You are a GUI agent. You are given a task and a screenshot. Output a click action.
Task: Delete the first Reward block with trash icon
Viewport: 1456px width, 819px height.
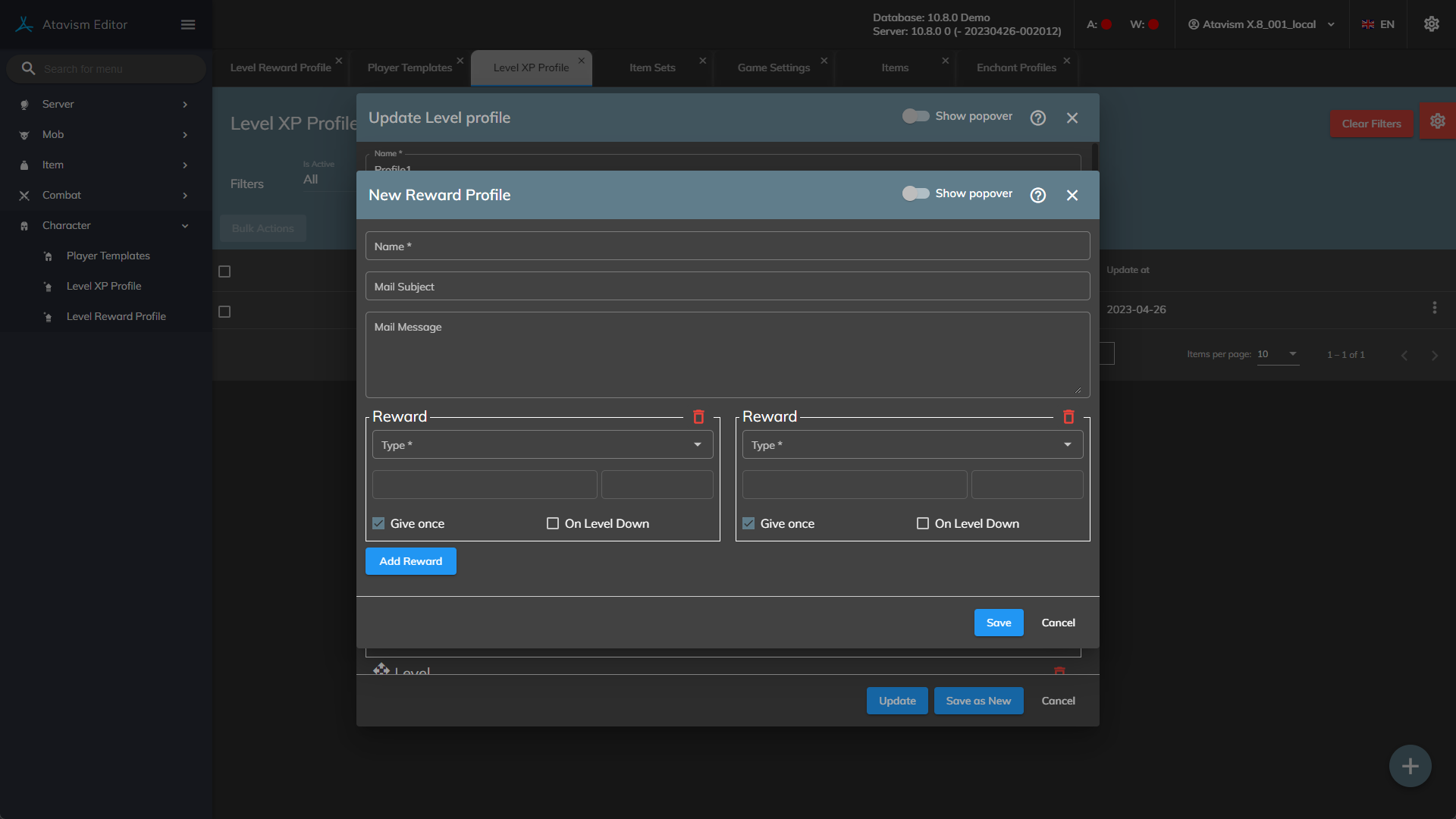(698, 417)
